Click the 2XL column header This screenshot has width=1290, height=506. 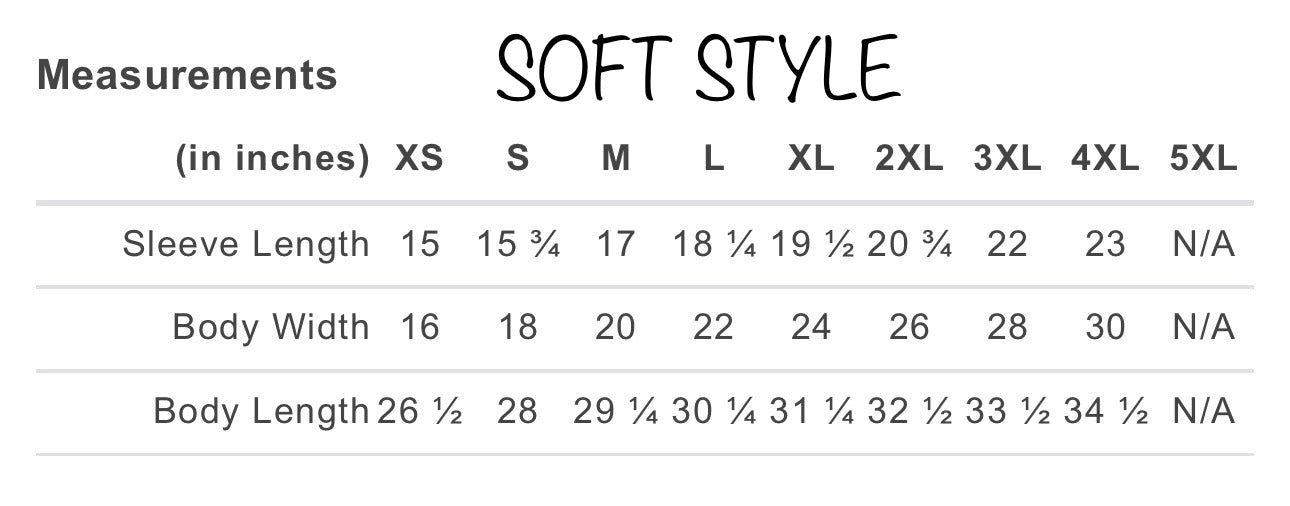pyautogui.click(x=909, y=158)
